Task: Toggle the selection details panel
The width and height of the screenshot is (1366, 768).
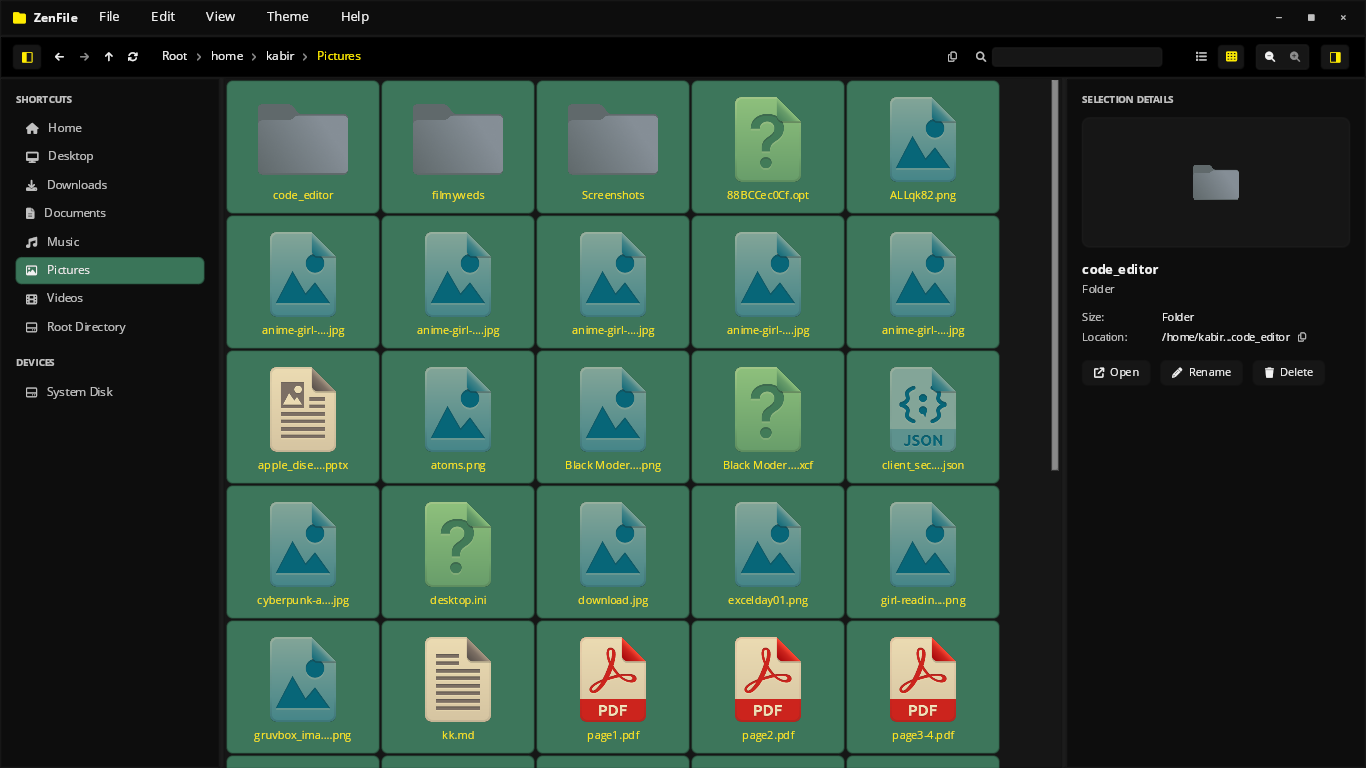Action: coord(1335,57)
